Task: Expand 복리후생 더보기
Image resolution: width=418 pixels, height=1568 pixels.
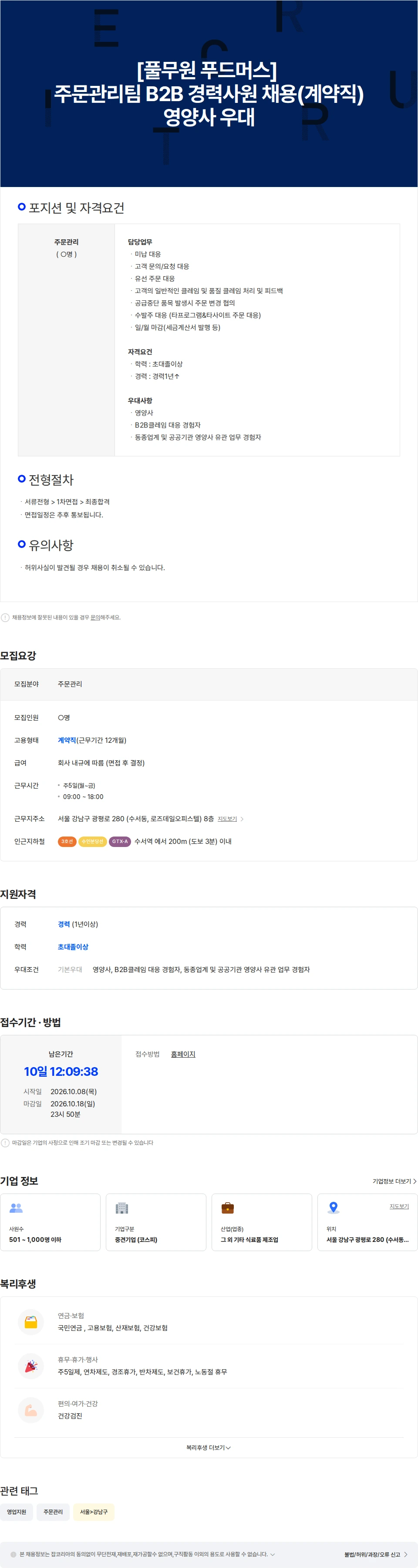Action: click(209, 1448)
